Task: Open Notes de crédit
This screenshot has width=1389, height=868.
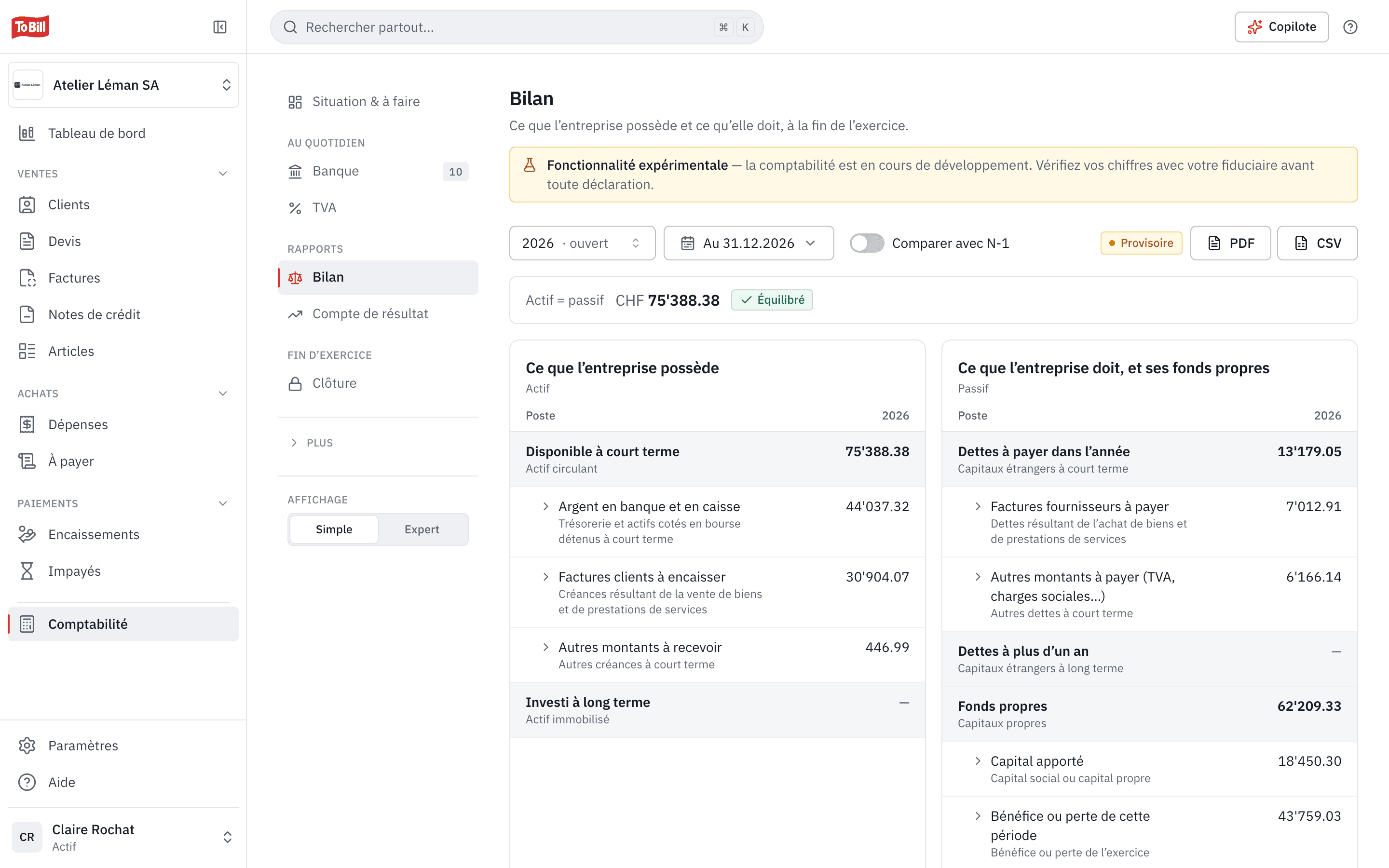Action: pos(123,314)
